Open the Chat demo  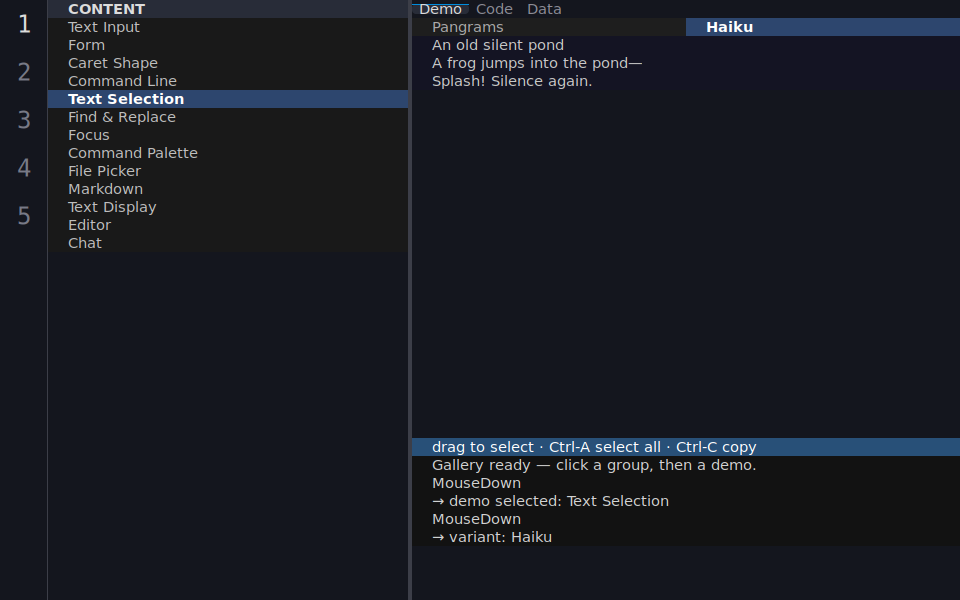coord(228,243)
